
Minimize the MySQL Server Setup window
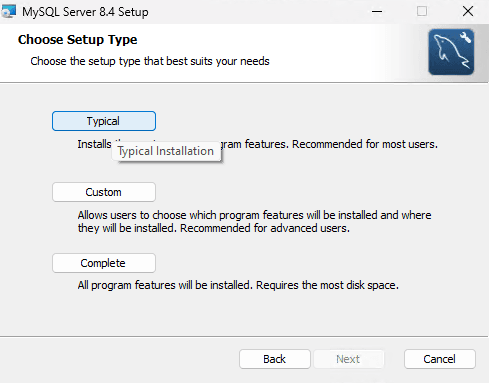point(377,12)
